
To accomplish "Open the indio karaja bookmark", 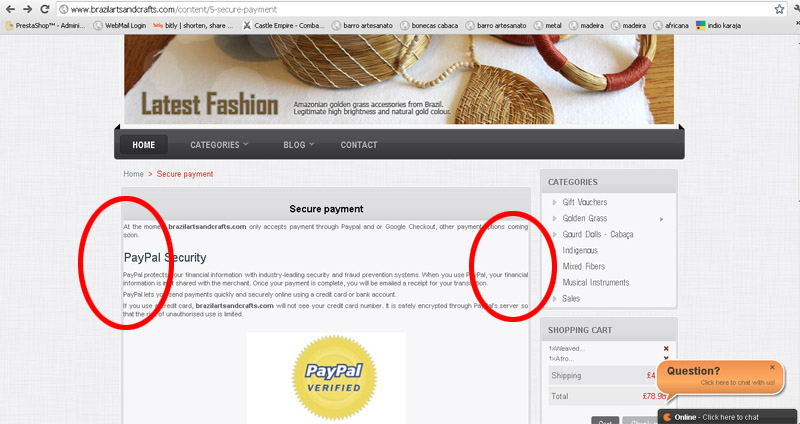I will tap(718, 25).
